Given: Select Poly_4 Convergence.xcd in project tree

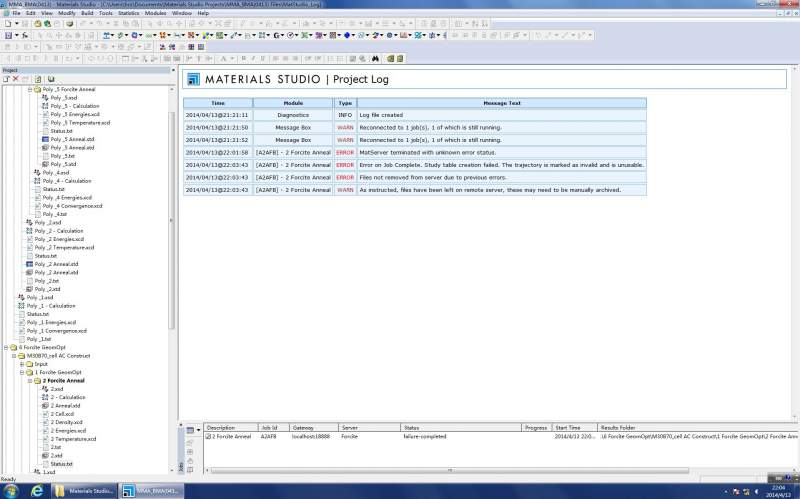Looking at the screenshot, I should click(x=72, y=206).
